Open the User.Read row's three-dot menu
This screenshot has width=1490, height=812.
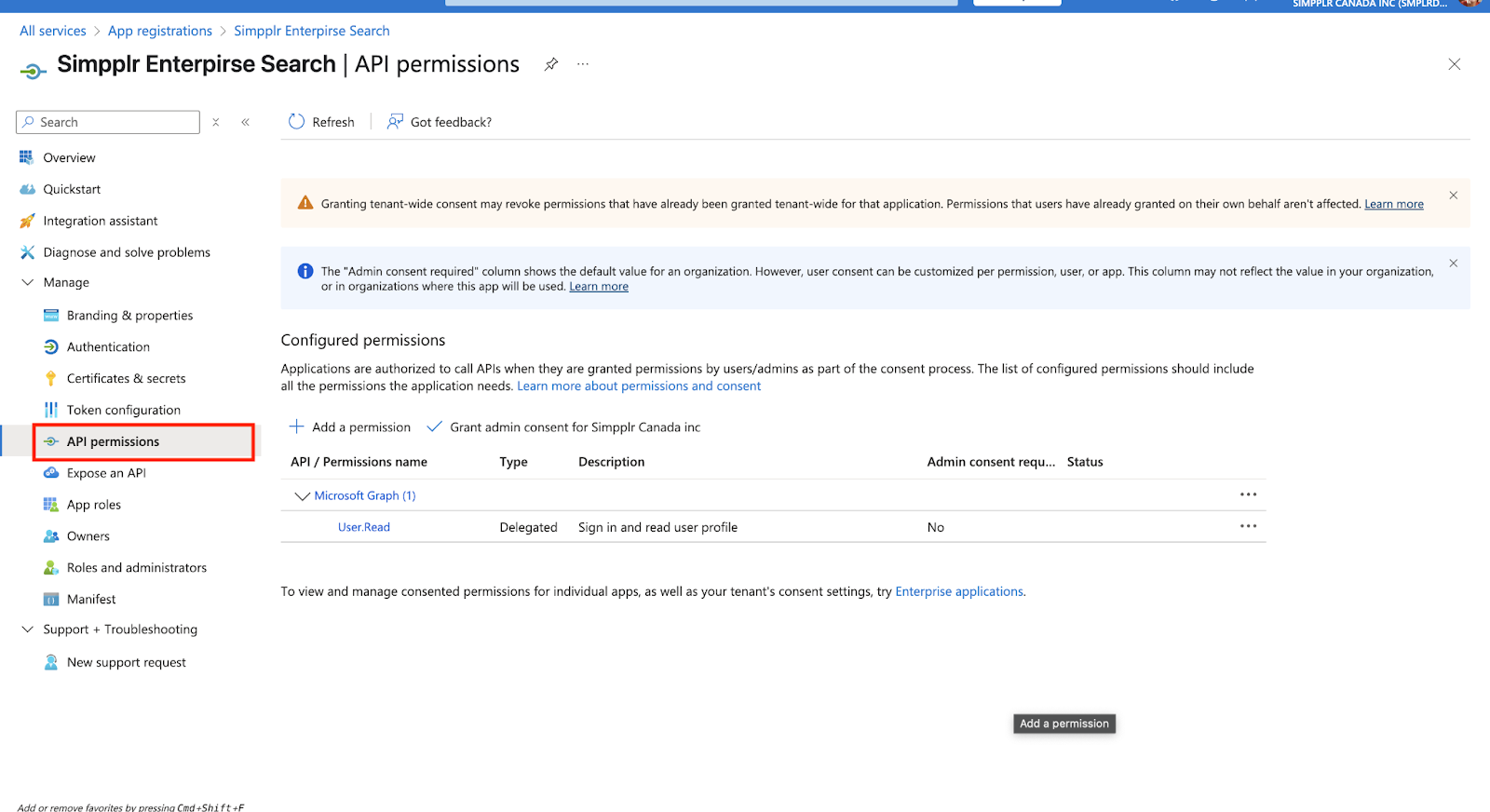[1248, 526]
